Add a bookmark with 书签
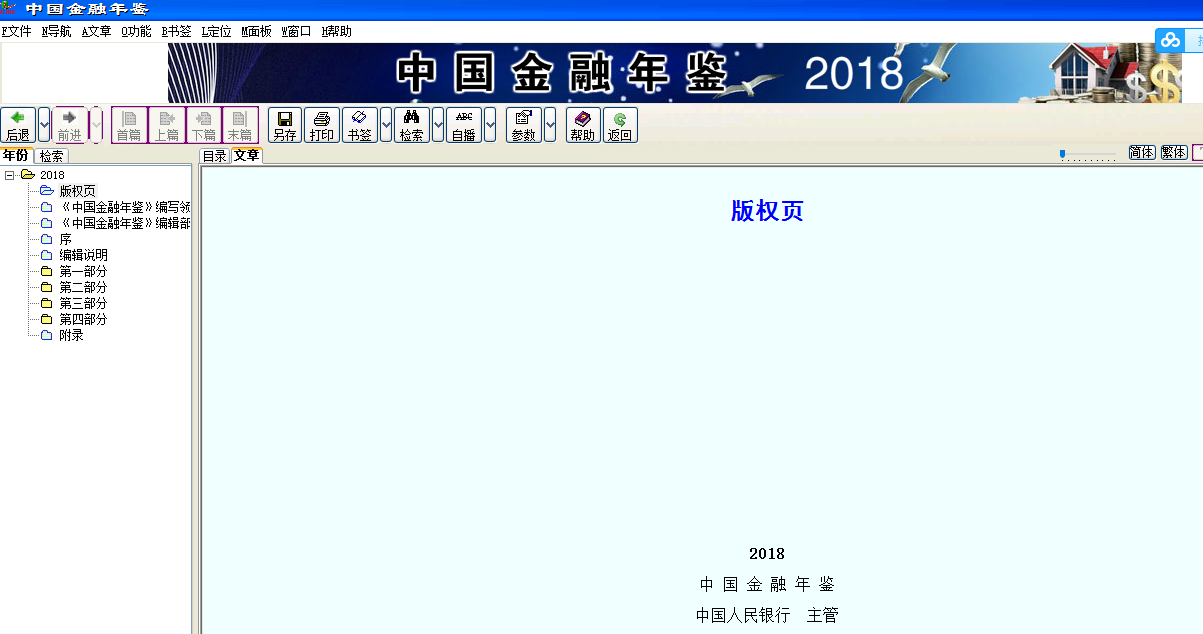 click(x=359, y=125)
